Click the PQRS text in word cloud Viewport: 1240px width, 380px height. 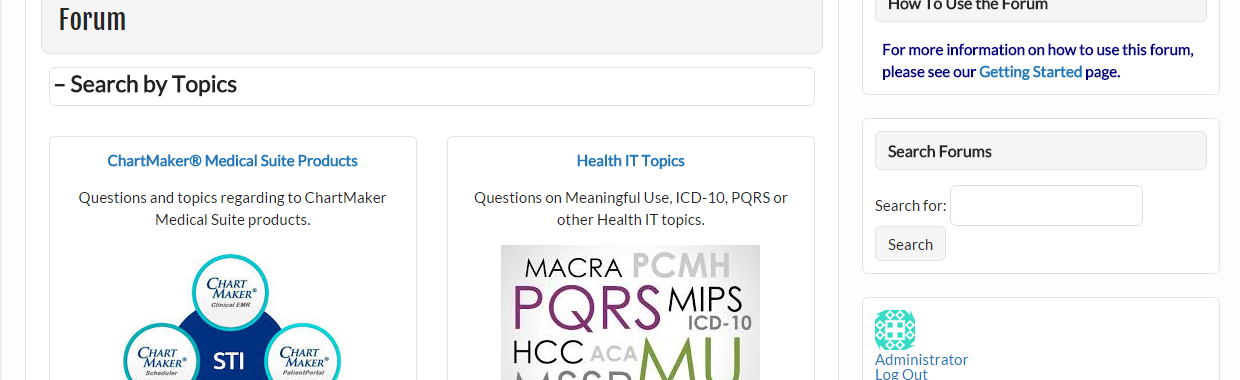point(587,309)
